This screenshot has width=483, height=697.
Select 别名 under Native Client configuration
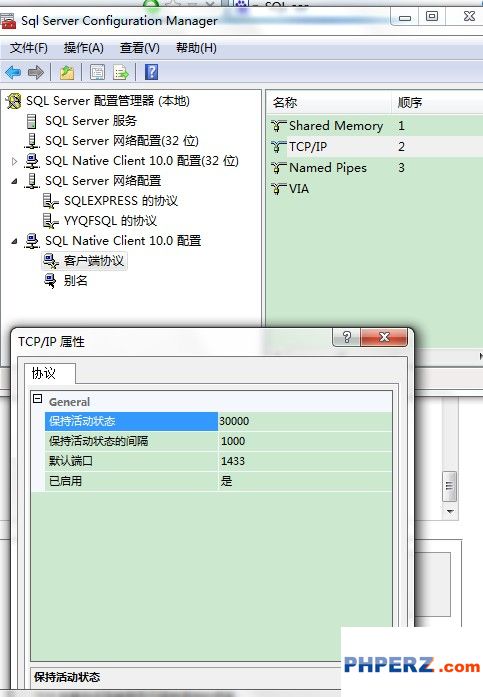click(x=76, y=280)
